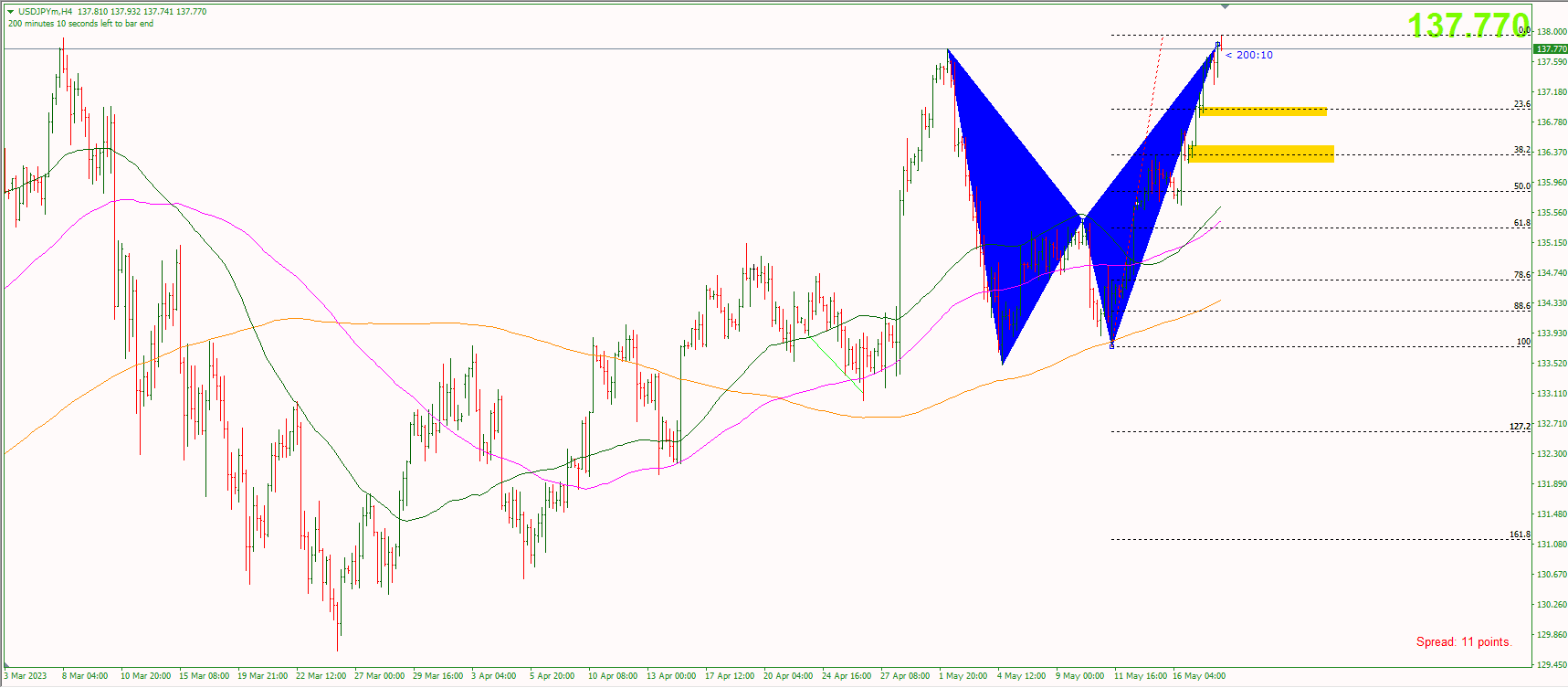Click the 127.2 Fibonacci extension label
The image size is (1568, 688).
point(1521,427)
